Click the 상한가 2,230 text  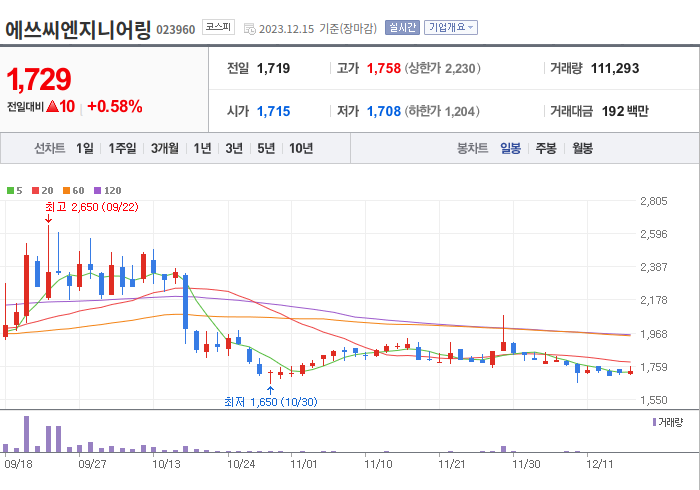click(442, 68)
